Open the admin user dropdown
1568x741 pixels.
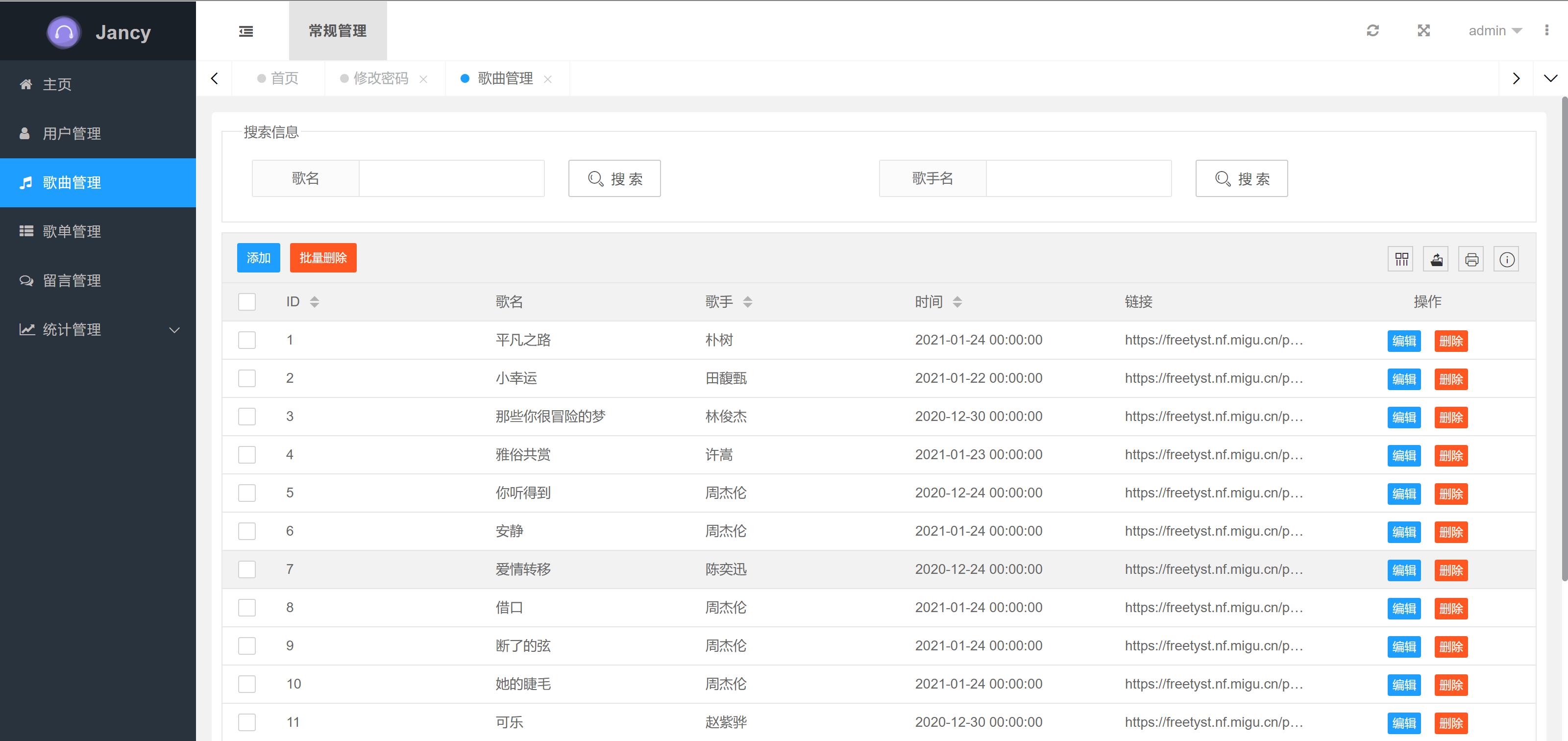[1494, 30]
